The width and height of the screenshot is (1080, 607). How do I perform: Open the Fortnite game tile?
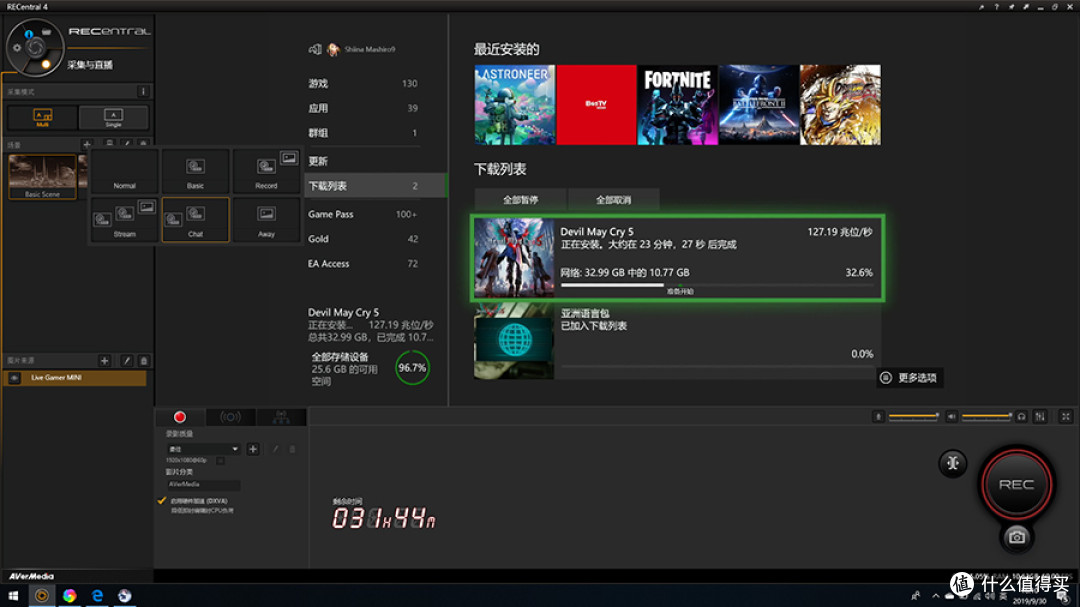pyautogui.click(x=678, y=105)
